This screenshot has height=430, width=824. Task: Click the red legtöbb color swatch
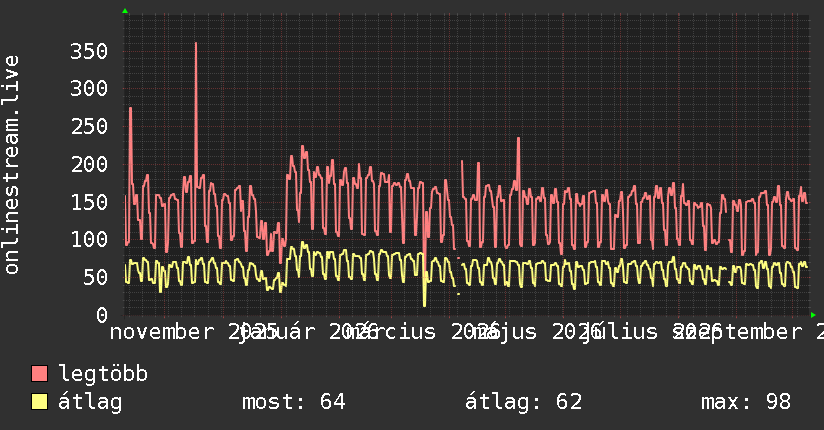tap(39, 373)
